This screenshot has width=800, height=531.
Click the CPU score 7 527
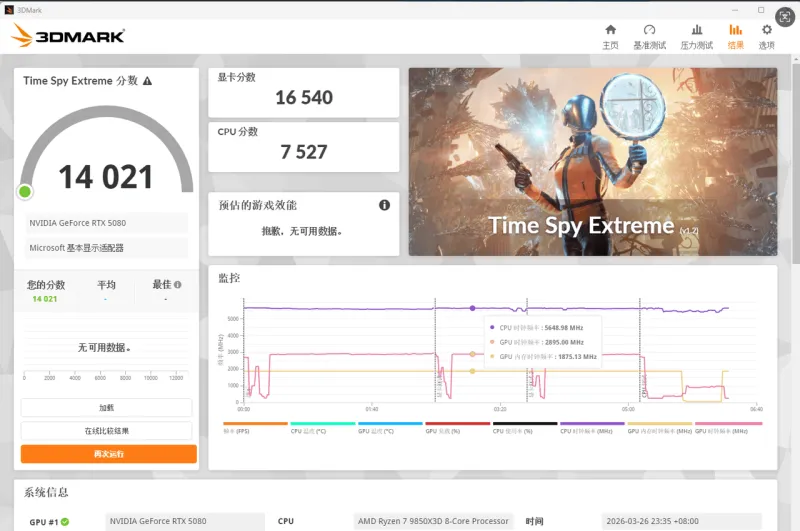[x=304, y=152]
